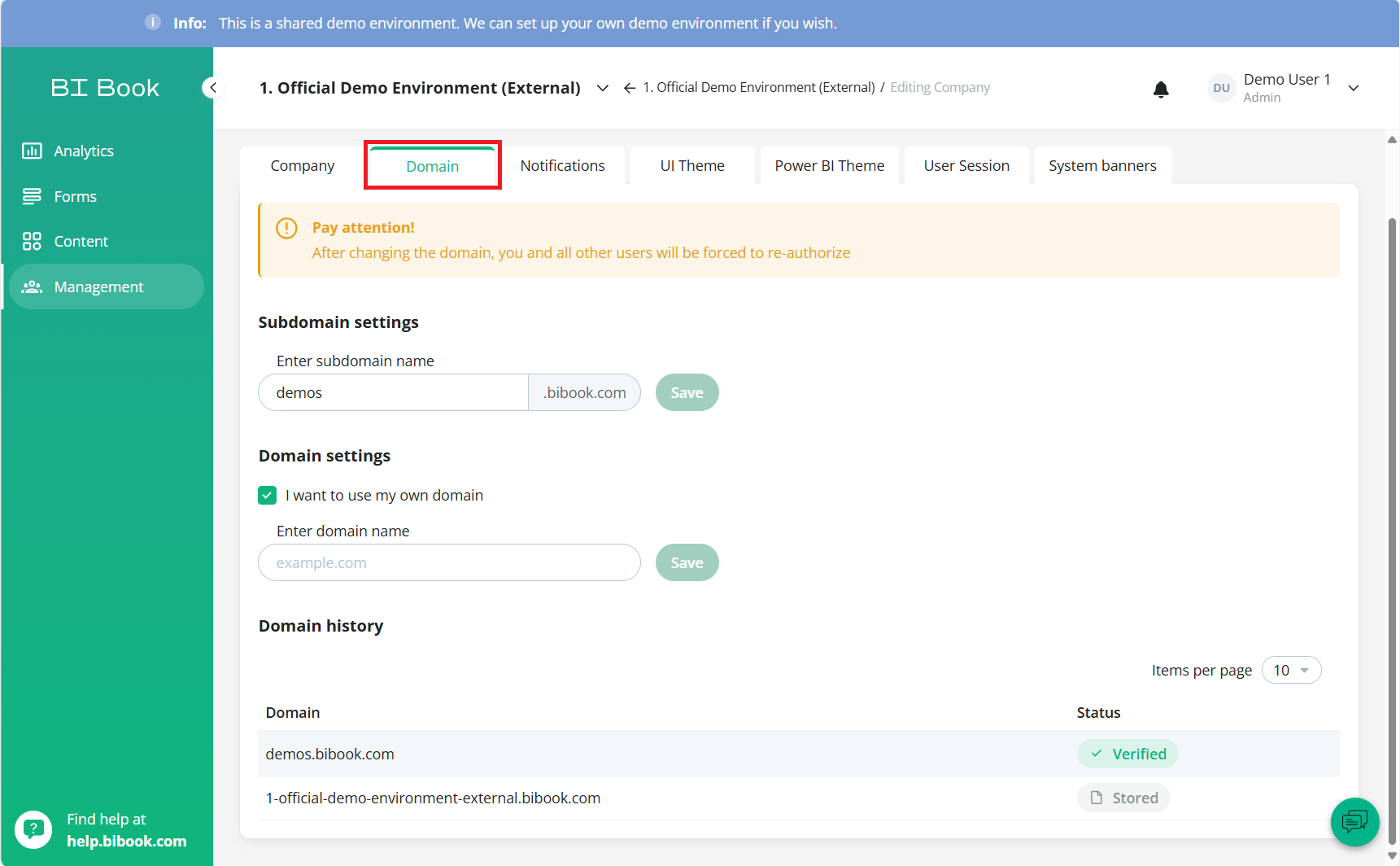Click the DU user avatar

(1221, 88)
